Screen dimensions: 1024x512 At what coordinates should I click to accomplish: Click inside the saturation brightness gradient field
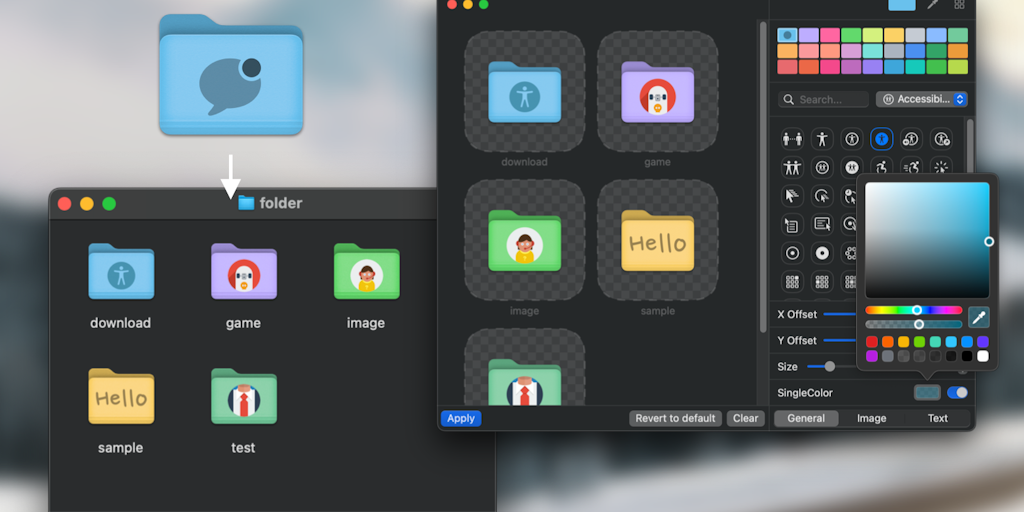[927, 240]
